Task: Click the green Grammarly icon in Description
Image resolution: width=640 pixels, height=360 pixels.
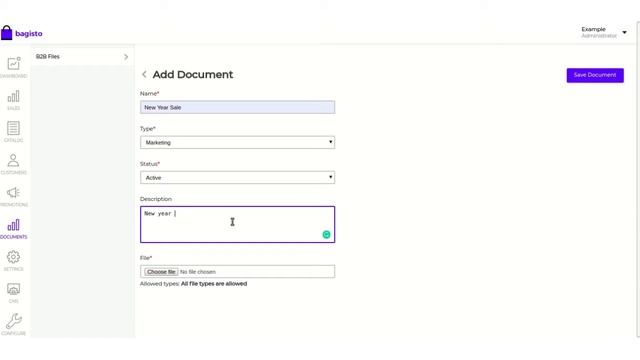Action: coord(326,234)
